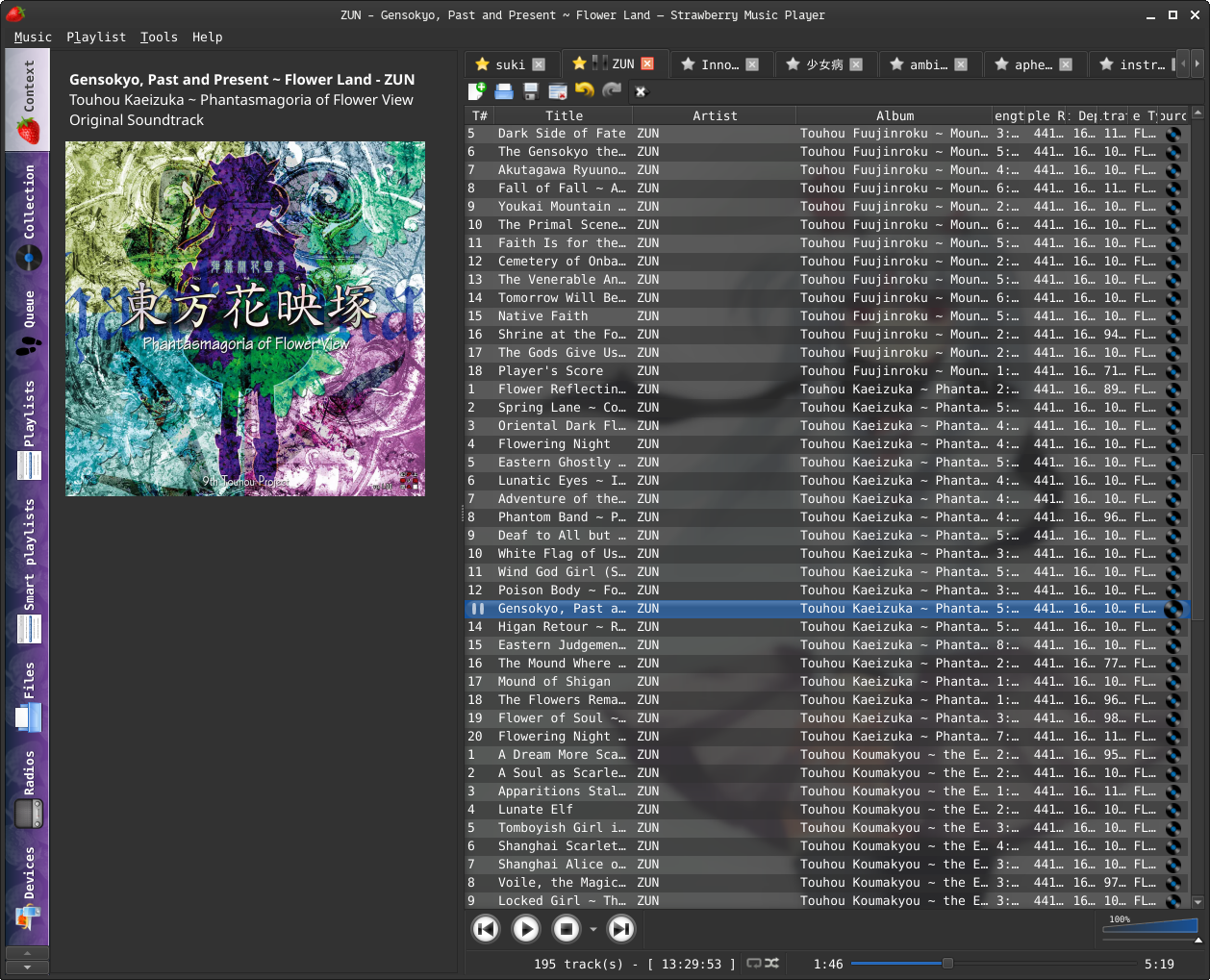Viewport: 1210px width, 980px height.
Task: Stop playback with the stop button
Action: pos(567,929)
